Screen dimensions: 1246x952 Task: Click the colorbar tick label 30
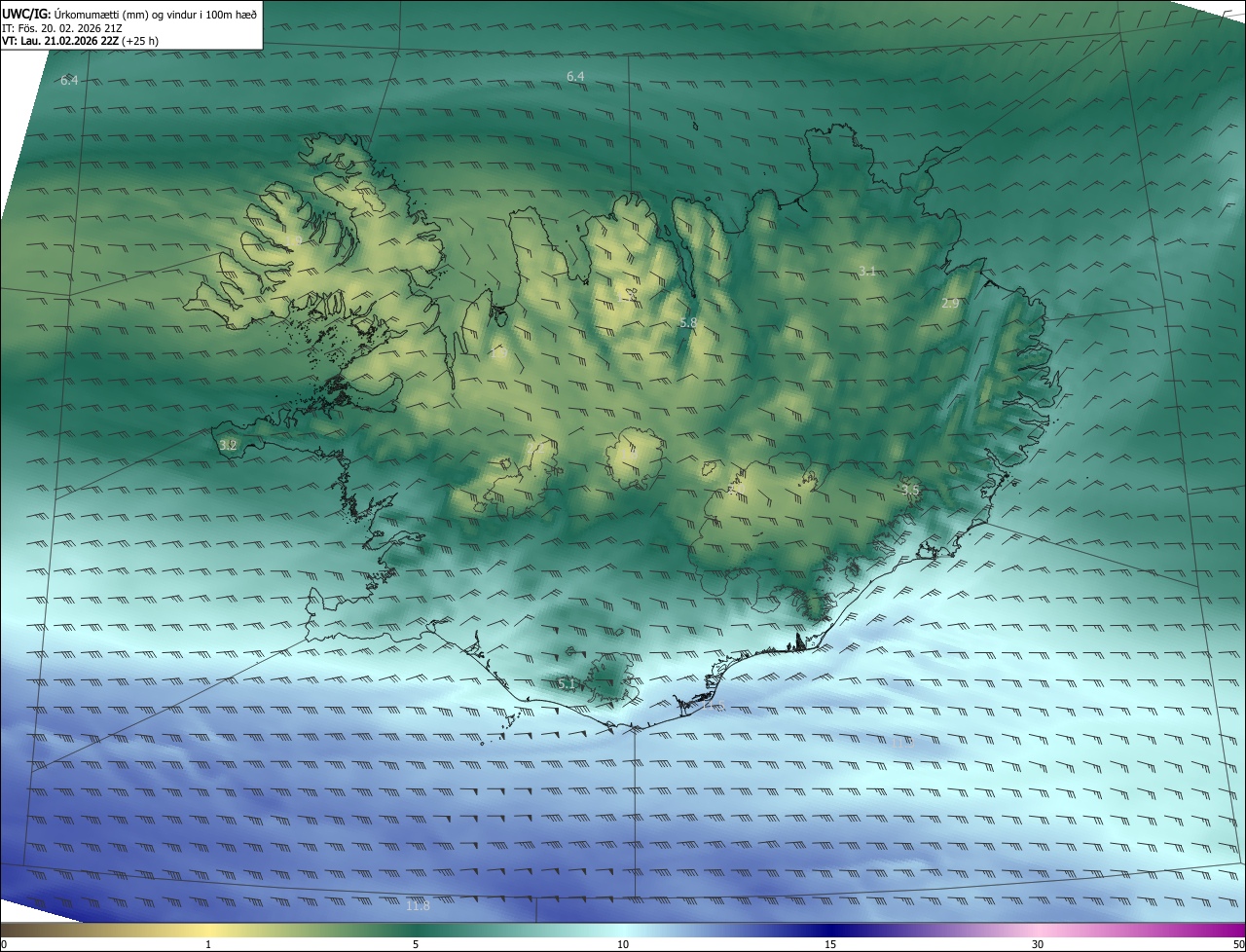click(1038, 944)
